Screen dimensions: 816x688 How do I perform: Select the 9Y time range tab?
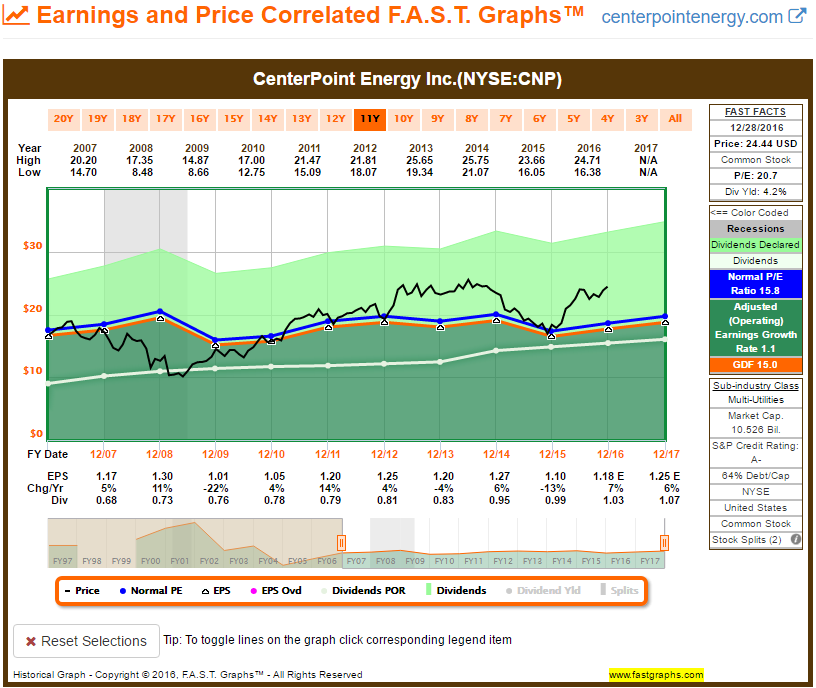coord(438,119)
